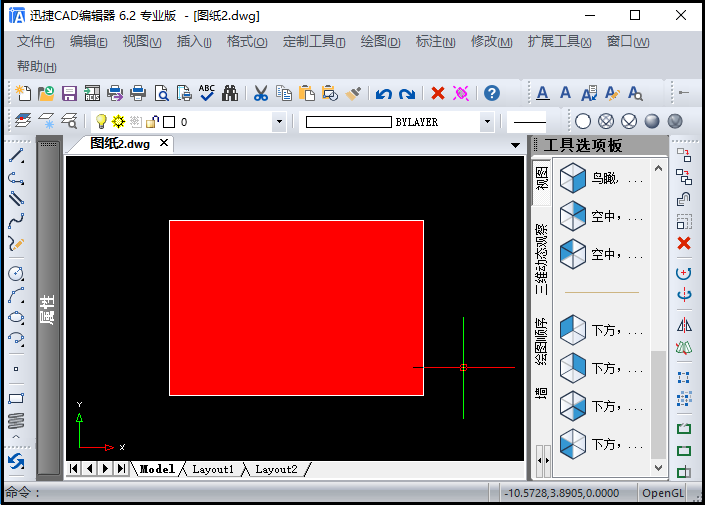Click the layer color white swatch
This screenshot has height=505, width=705.
click(x=169, y=122)
